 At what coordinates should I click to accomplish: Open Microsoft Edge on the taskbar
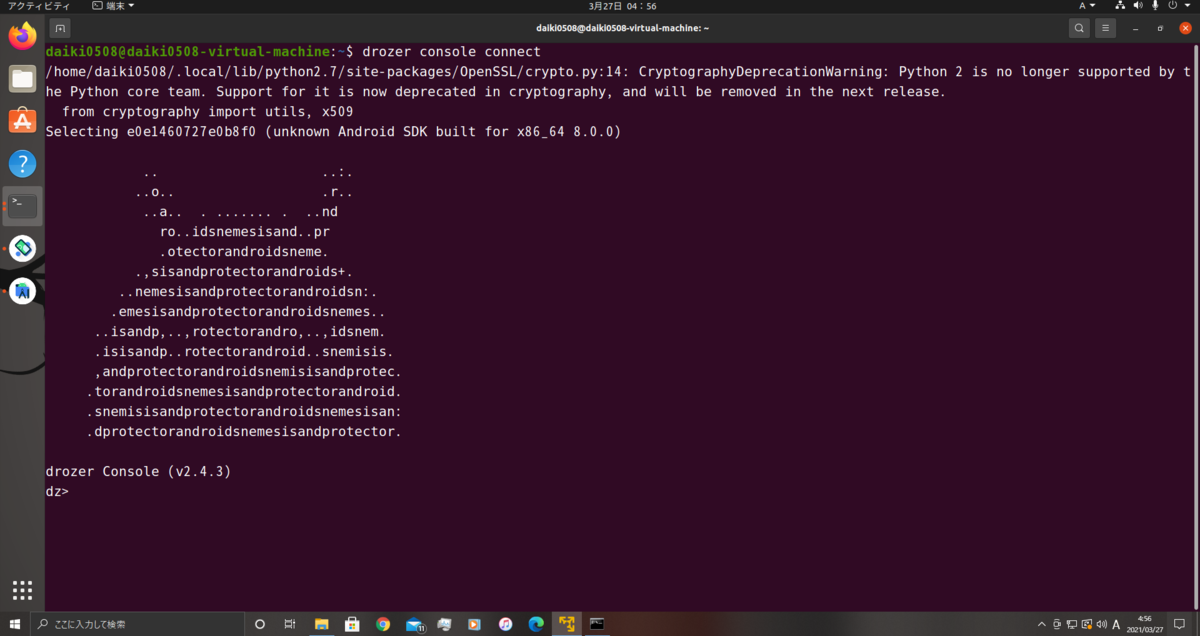coord(536,624)
